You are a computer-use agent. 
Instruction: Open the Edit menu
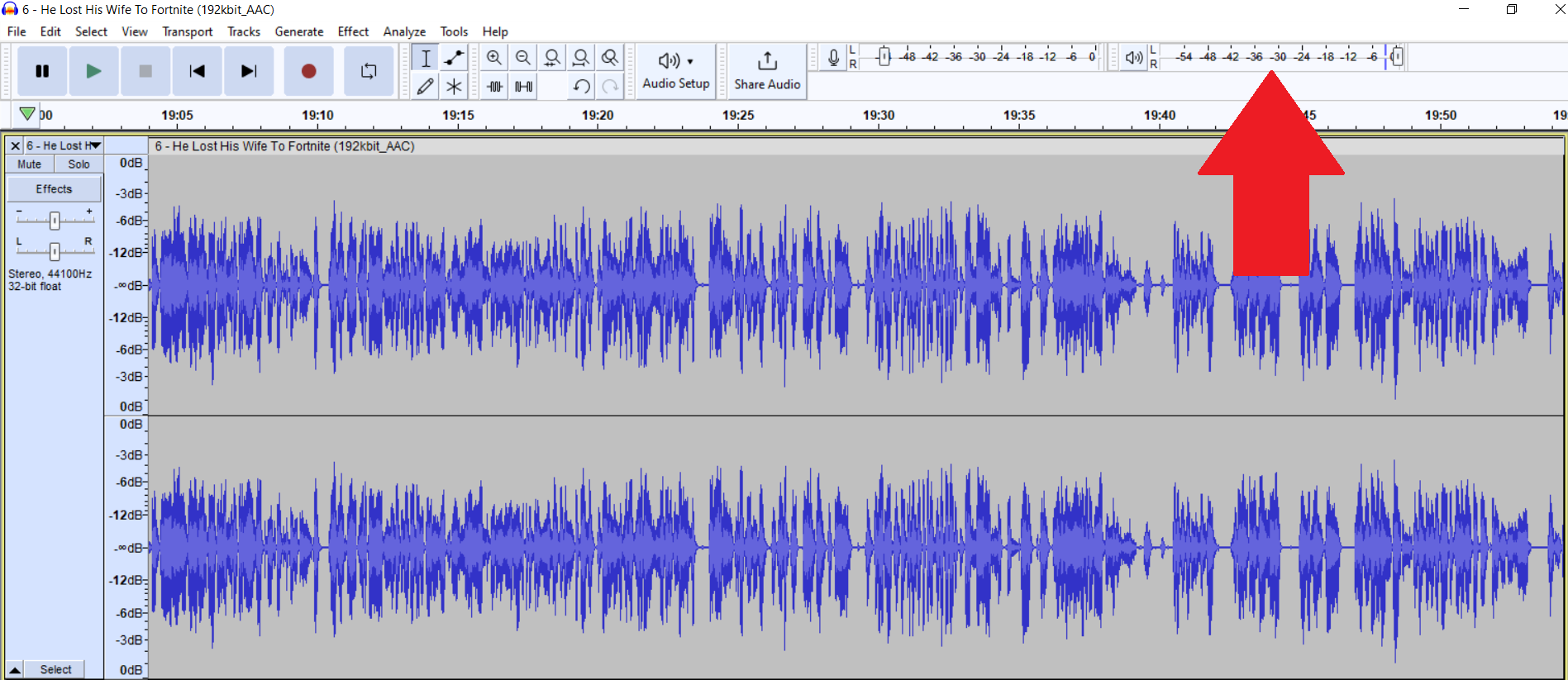point(50,31)
